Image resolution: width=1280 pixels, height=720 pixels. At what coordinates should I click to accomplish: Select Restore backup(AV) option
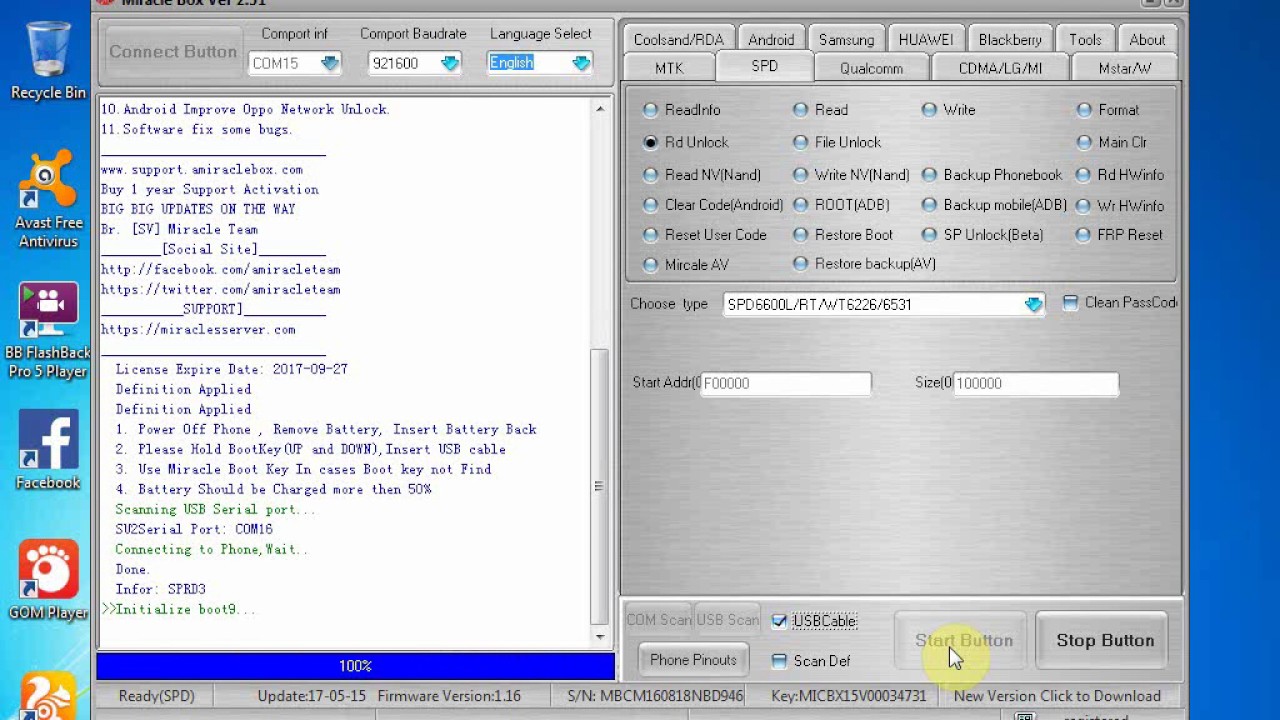[864, 264]
